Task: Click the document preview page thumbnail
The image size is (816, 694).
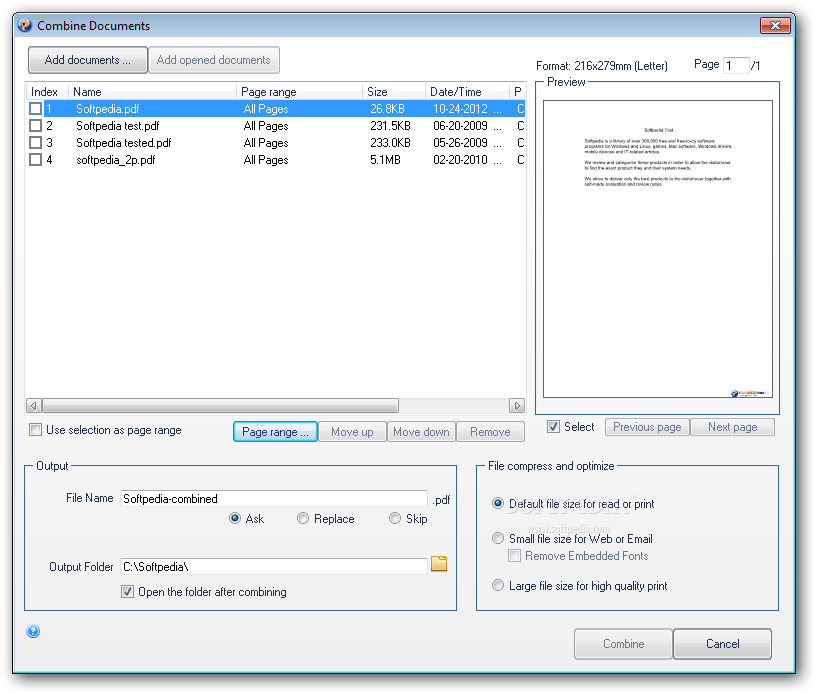Action: (x=658, y=249)
